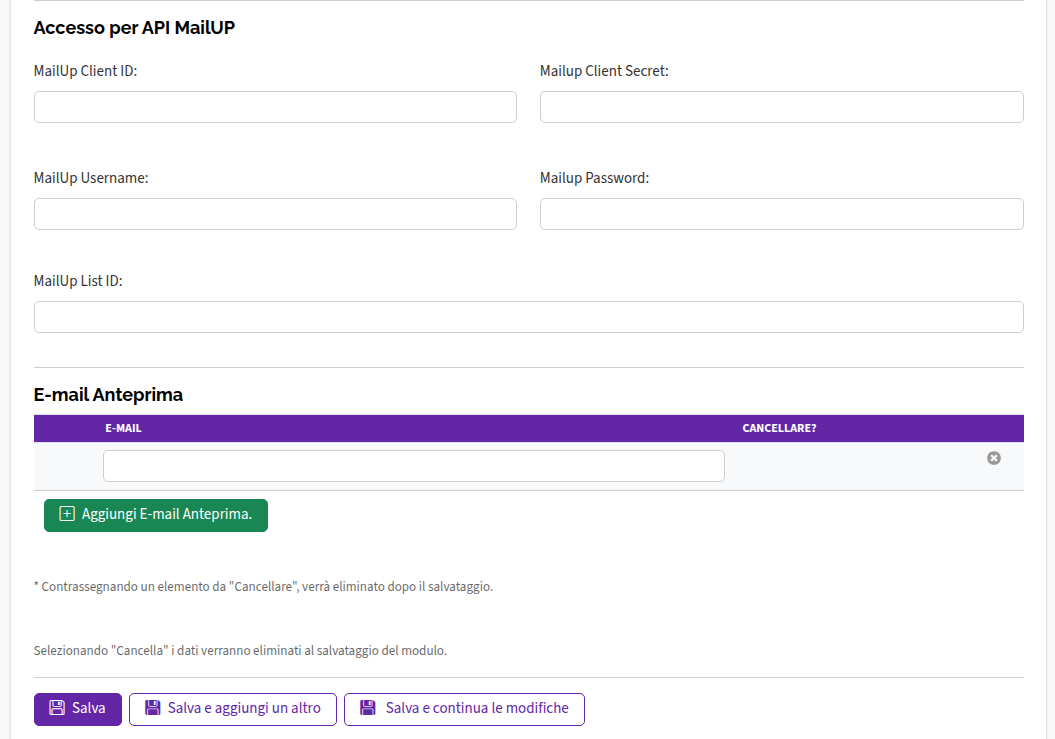Click Salva e aggiungi un altro

coord(233,709)
